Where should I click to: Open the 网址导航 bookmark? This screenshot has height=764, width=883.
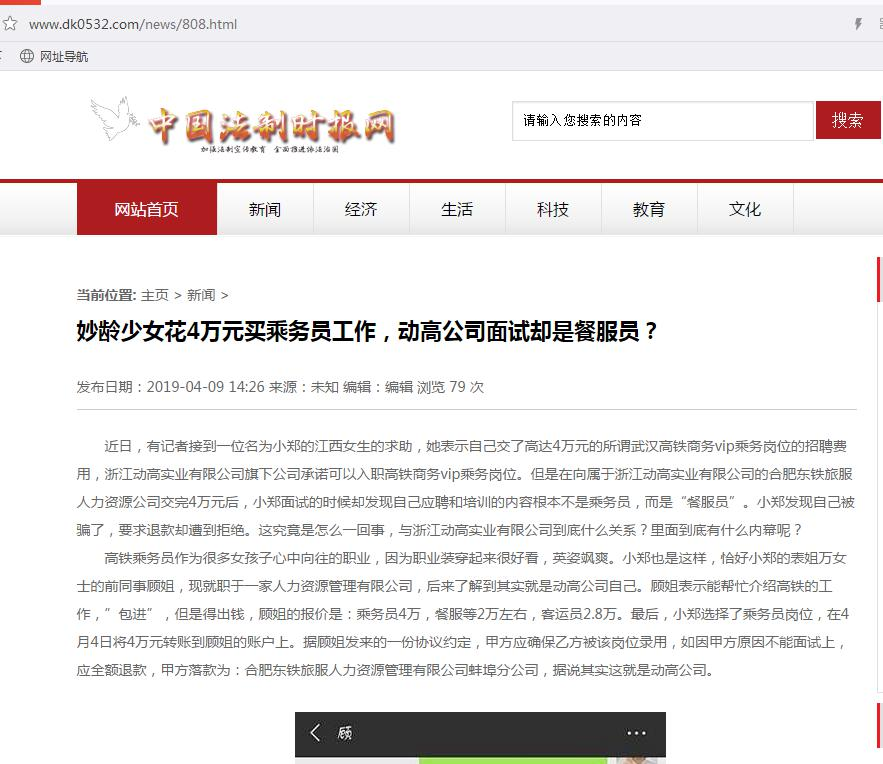(x=64, y=56)
